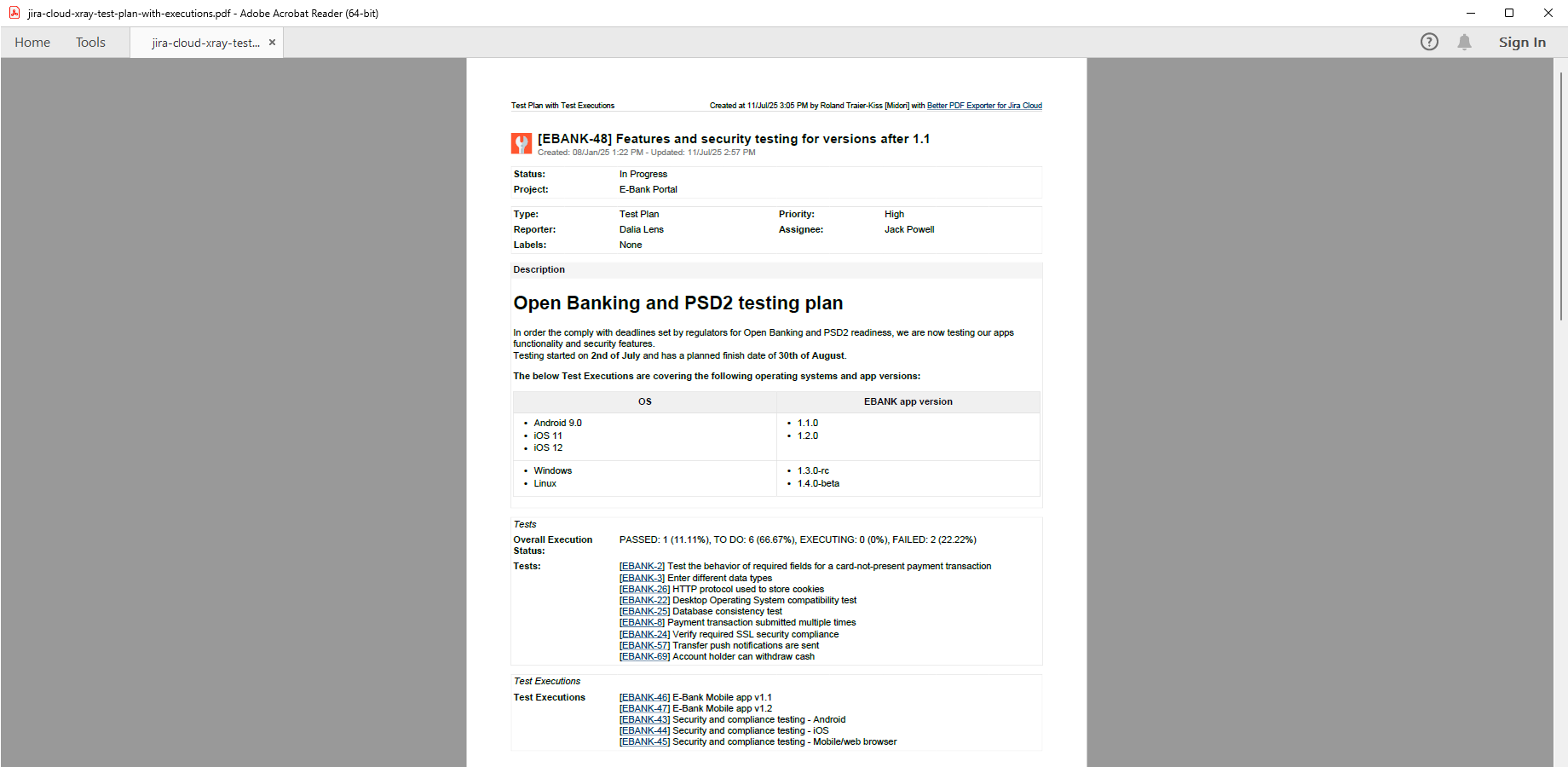This screenshot has height=767, width=1568.
Task: Open the EBANK-2 test link
Action: (642, 566)
